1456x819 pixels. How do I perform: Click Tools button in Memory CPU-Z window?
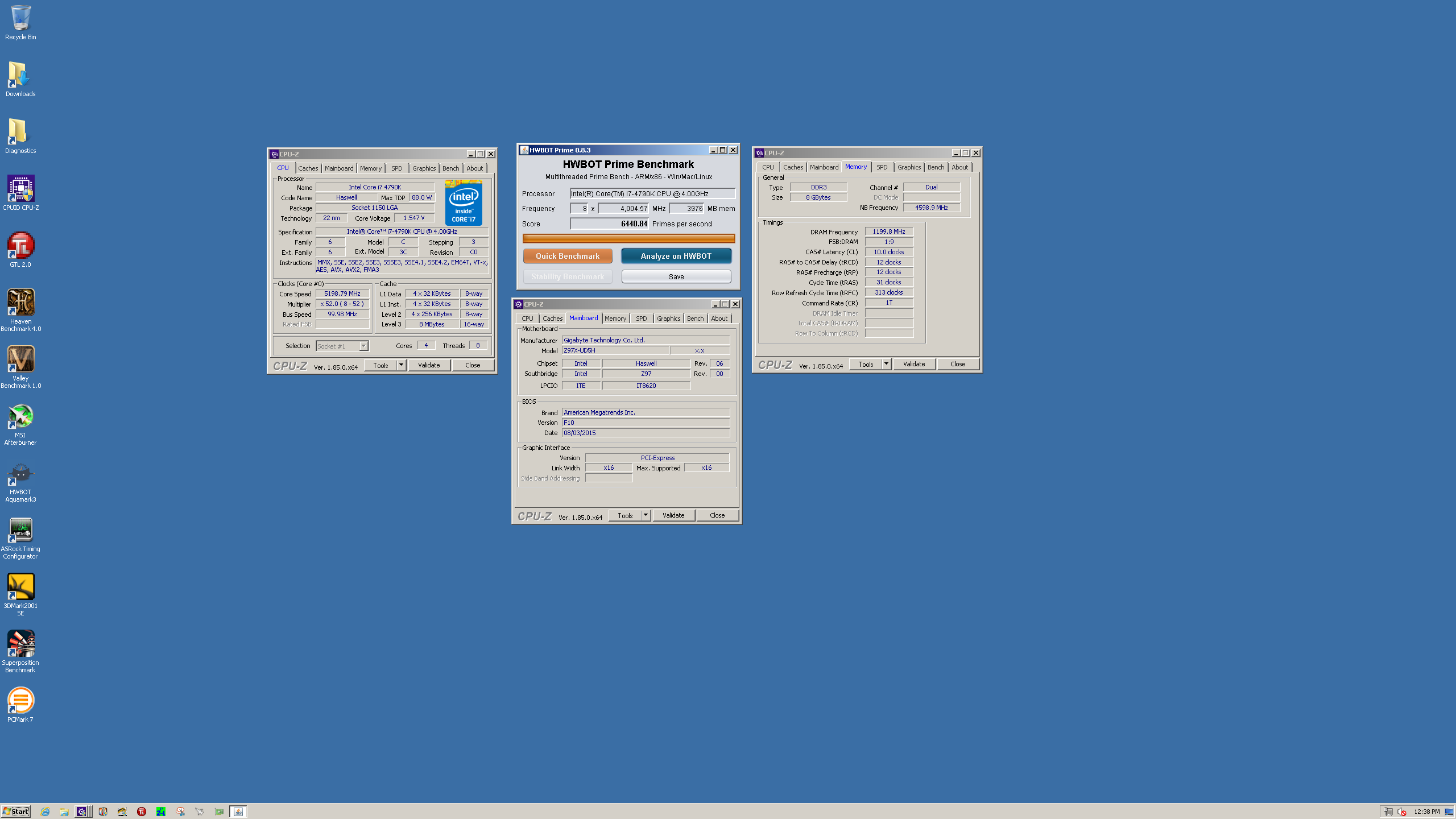pos(866,364)
